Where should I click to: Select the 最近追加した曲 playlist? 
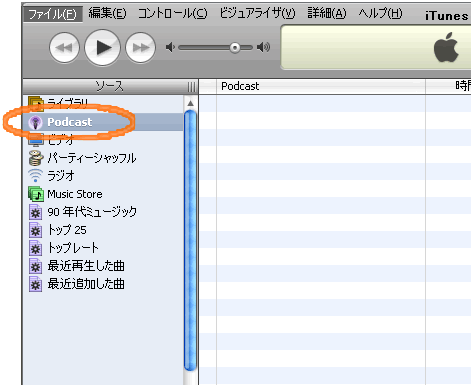tap(103, 284)
